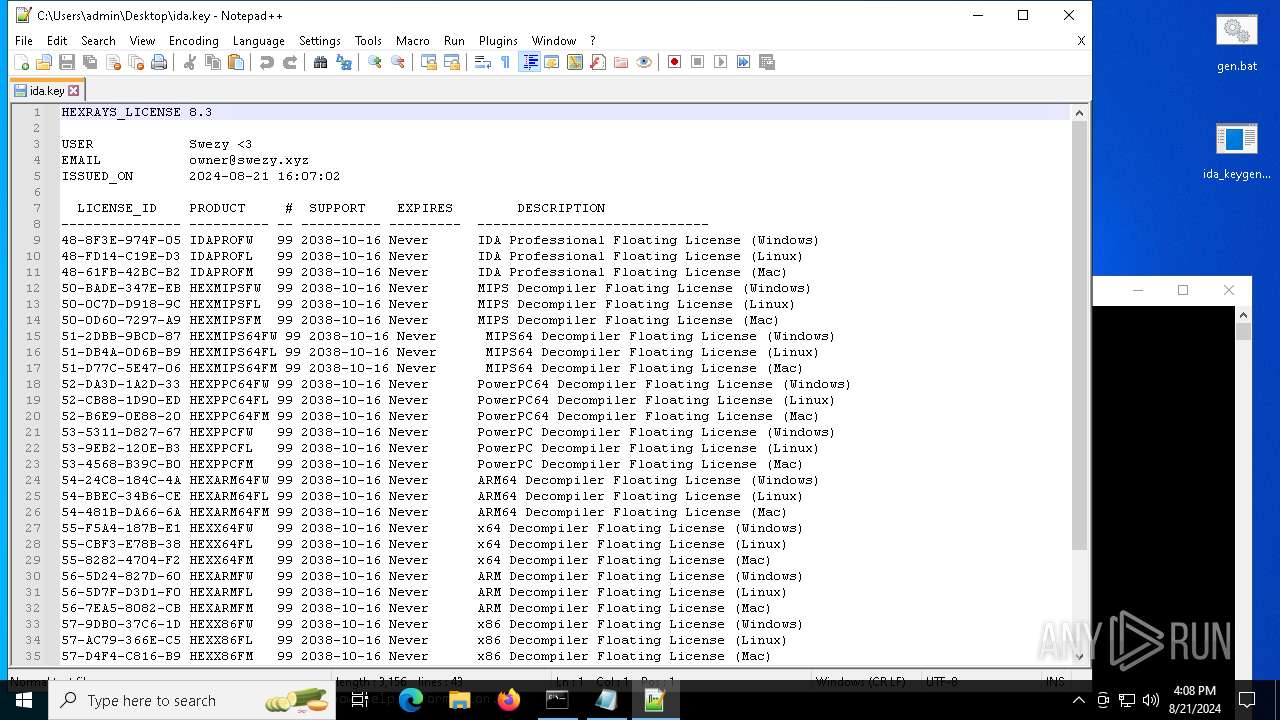Open Folder as Workspace panel
The height and width of the screenshot is (720, 1280).
coord(621,62)
